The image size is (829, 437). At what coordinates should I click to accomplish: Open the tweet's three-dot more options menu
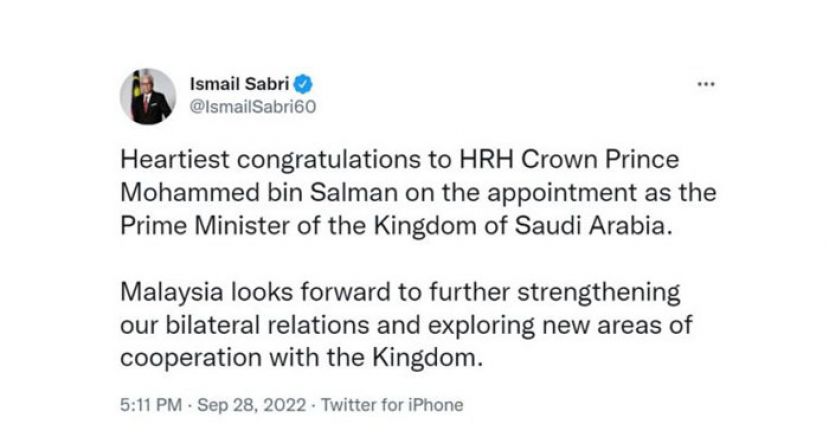(x=706, y=85)
